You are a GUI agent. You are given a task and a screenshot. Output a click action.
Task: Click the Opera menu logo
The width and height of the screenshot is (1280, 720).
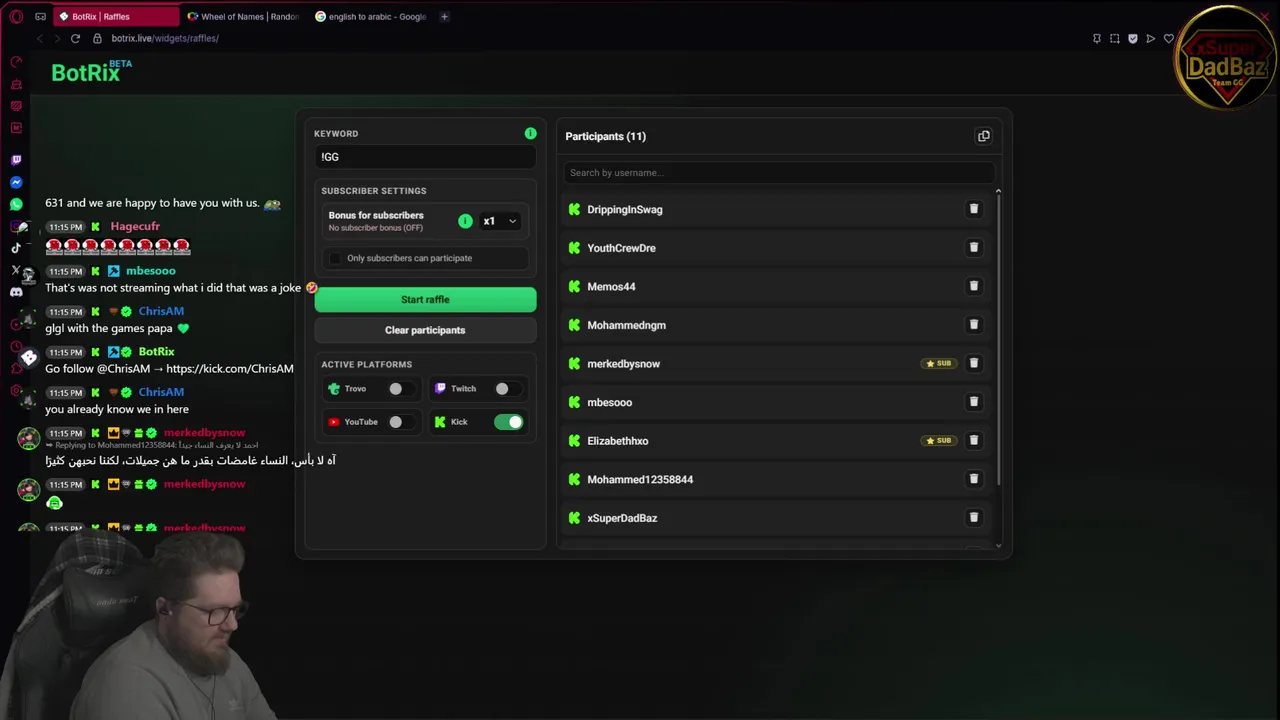pyautogui.click(x=16, y=16)
